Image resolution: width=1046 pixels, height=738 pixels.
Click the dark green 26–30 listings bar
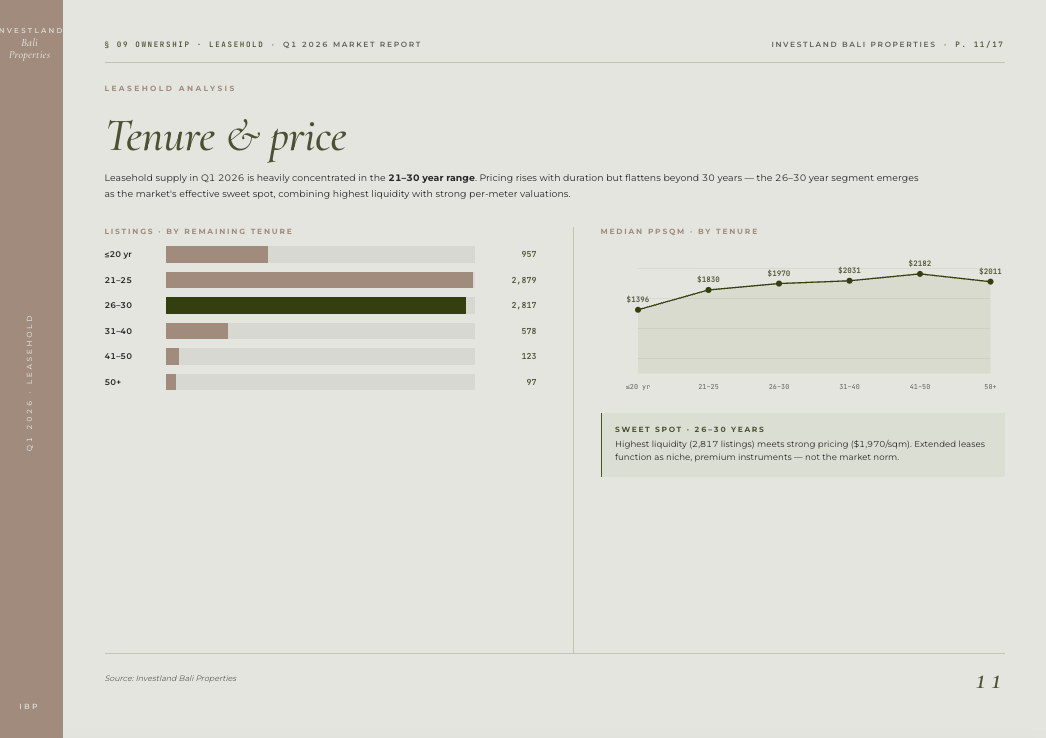point(316,306)
